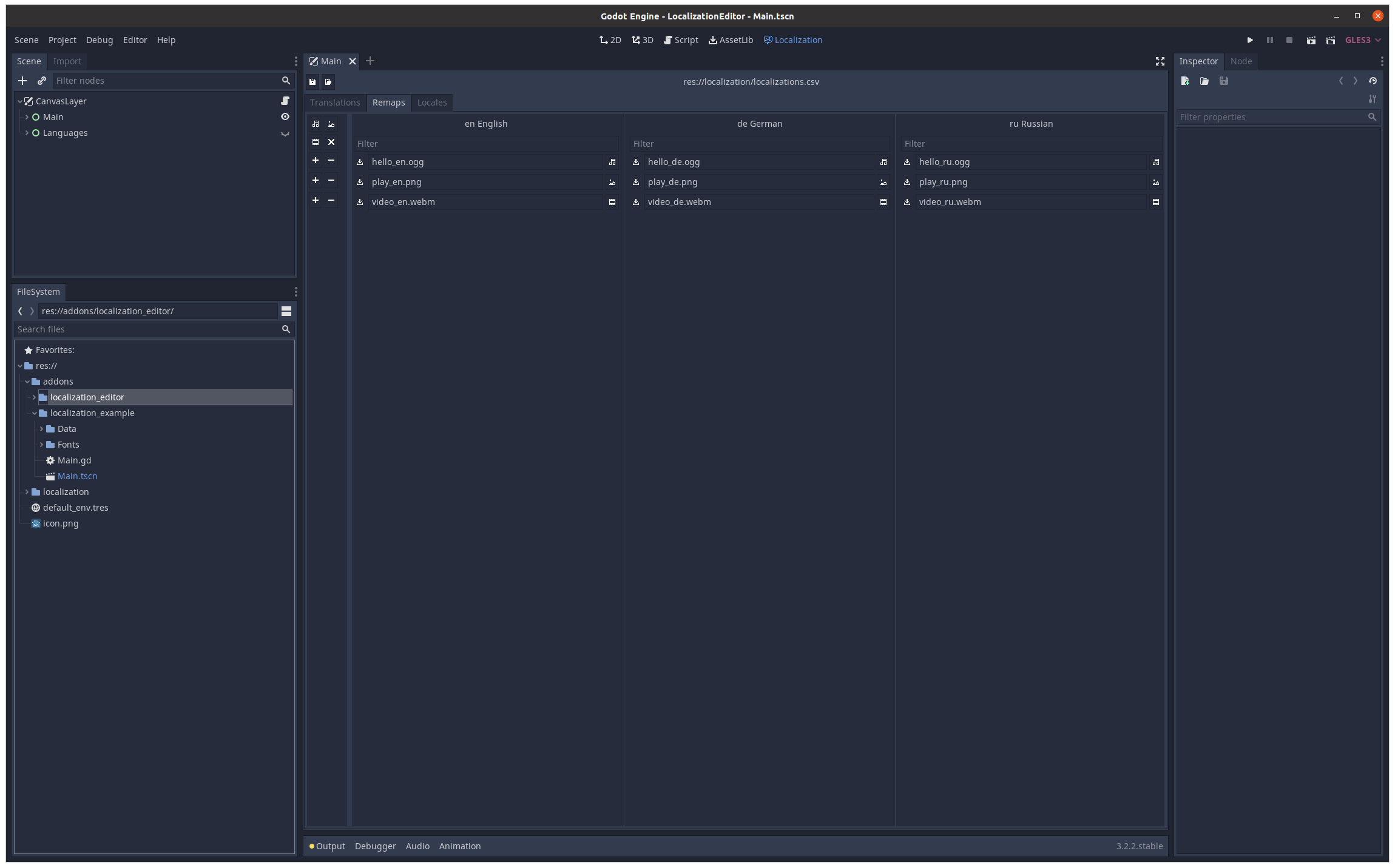
Task: Click the Filter properties field
Action: tap(1278, 117)
